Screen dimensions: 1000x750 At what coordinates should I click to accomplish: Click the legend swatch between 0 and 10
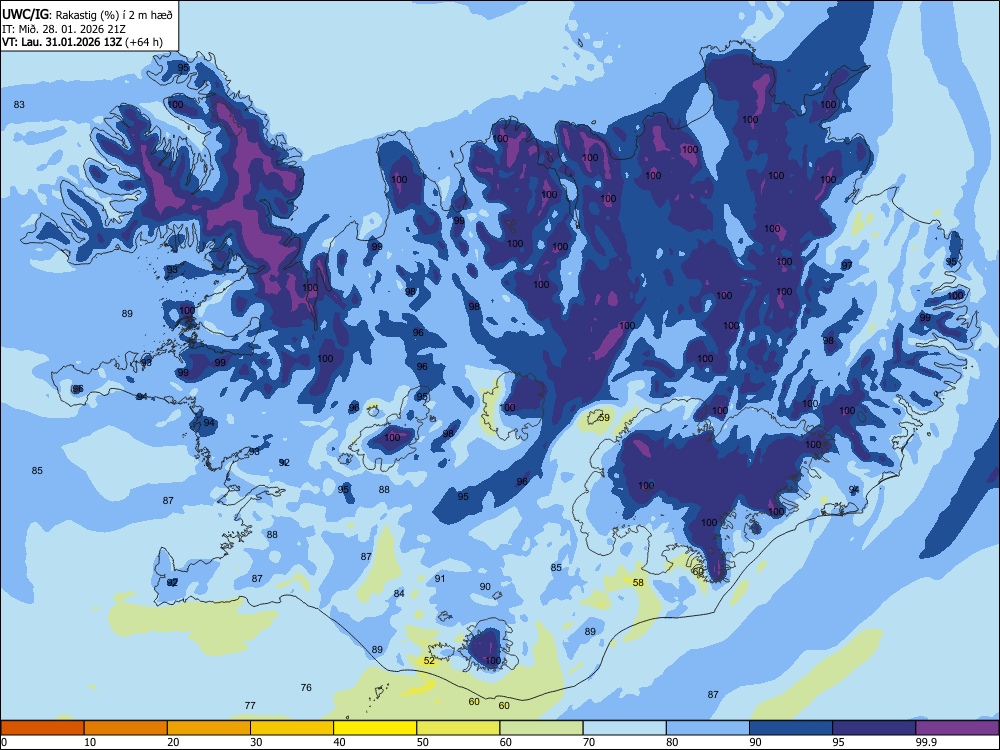coord(42,728)
